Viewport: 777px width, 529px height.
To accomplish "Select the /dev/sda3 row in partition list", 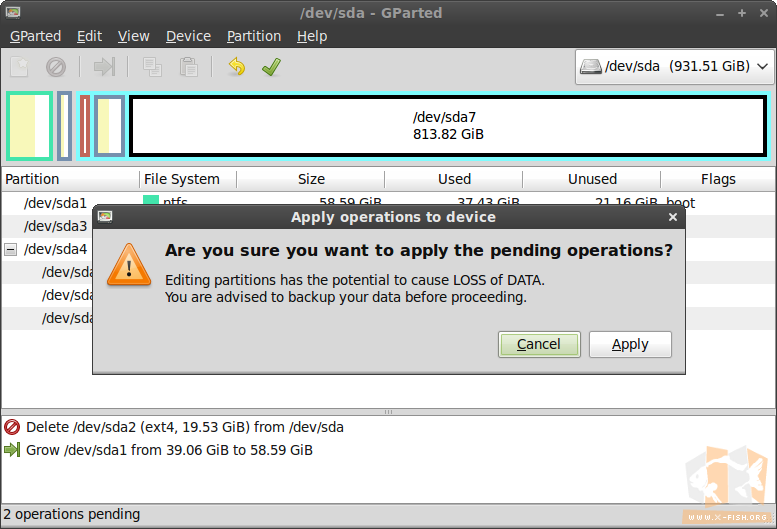I will coord(55,226).
